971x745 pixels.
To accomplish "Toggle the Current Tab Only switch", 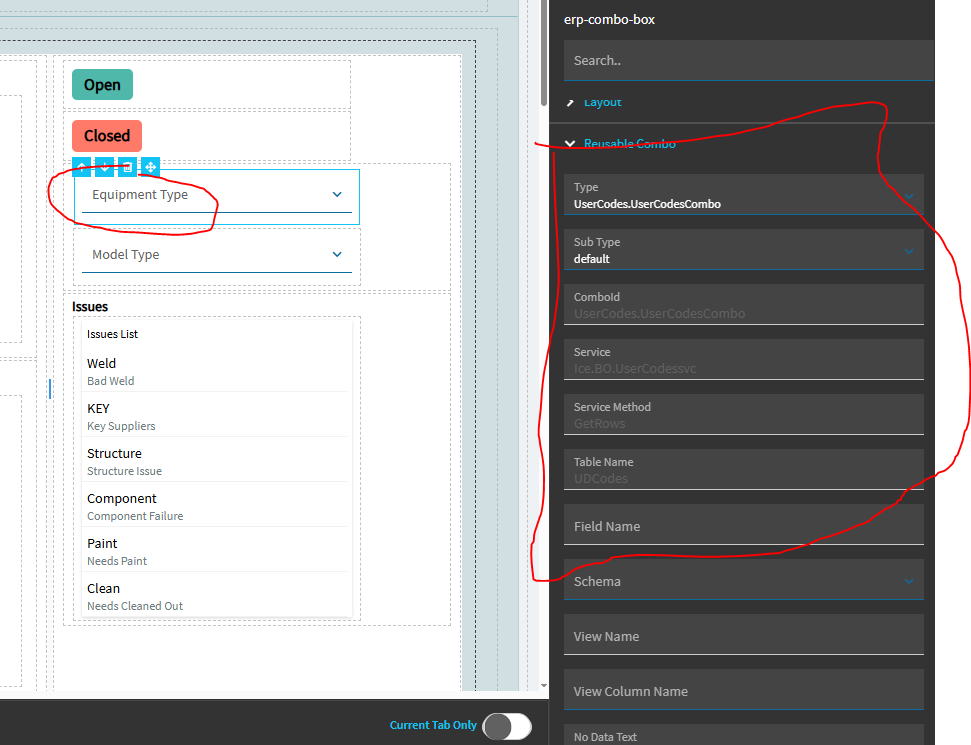I will click(507, 726).
